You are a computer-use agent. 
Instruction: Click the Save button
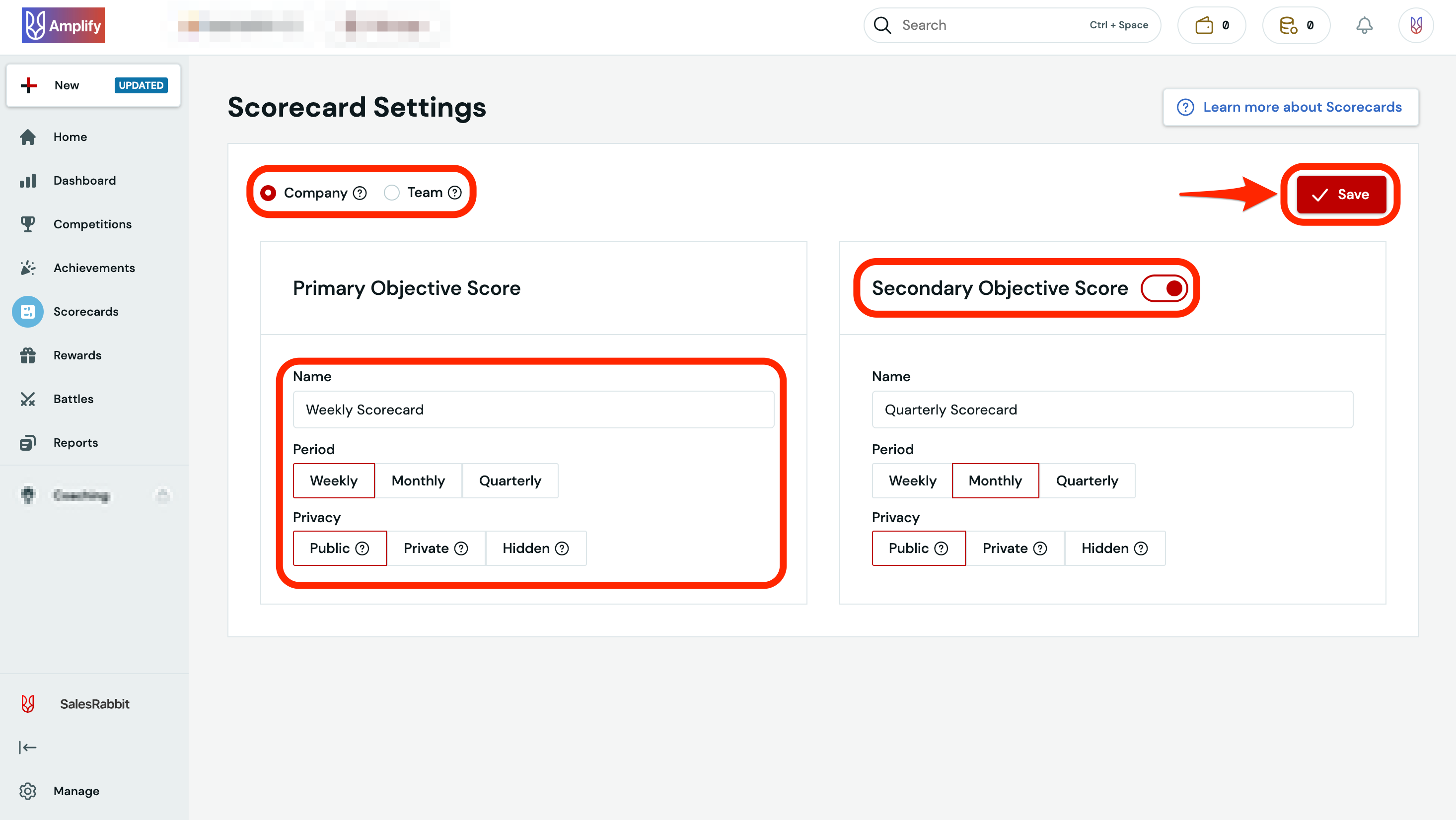point(1341,194)
